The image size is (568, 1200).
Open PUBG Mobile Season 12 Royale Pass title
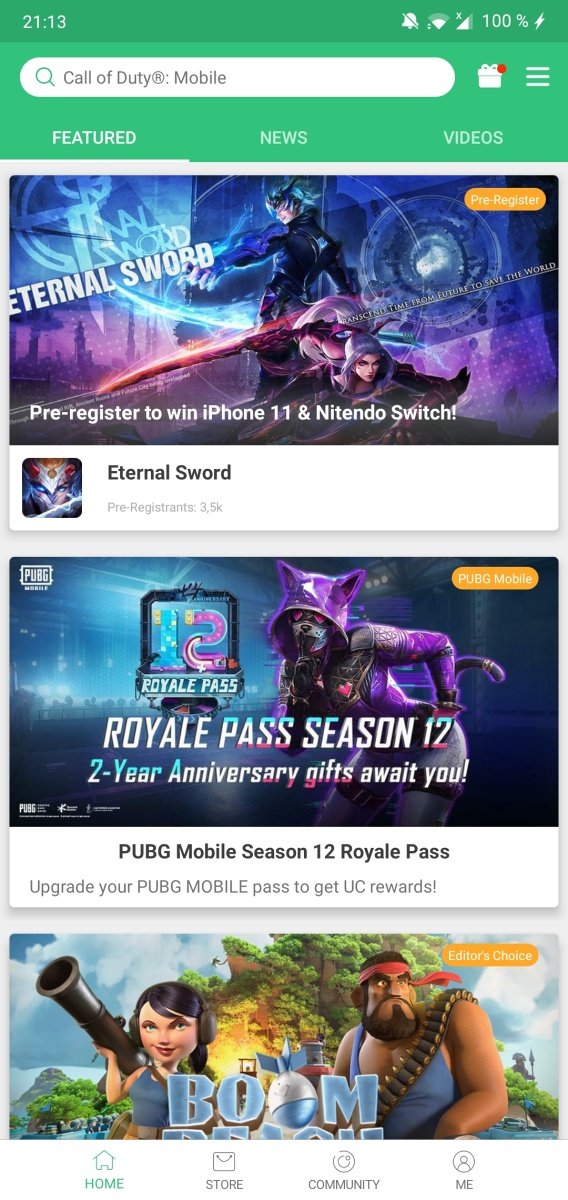pyautogui.click(x=284, y=852)
